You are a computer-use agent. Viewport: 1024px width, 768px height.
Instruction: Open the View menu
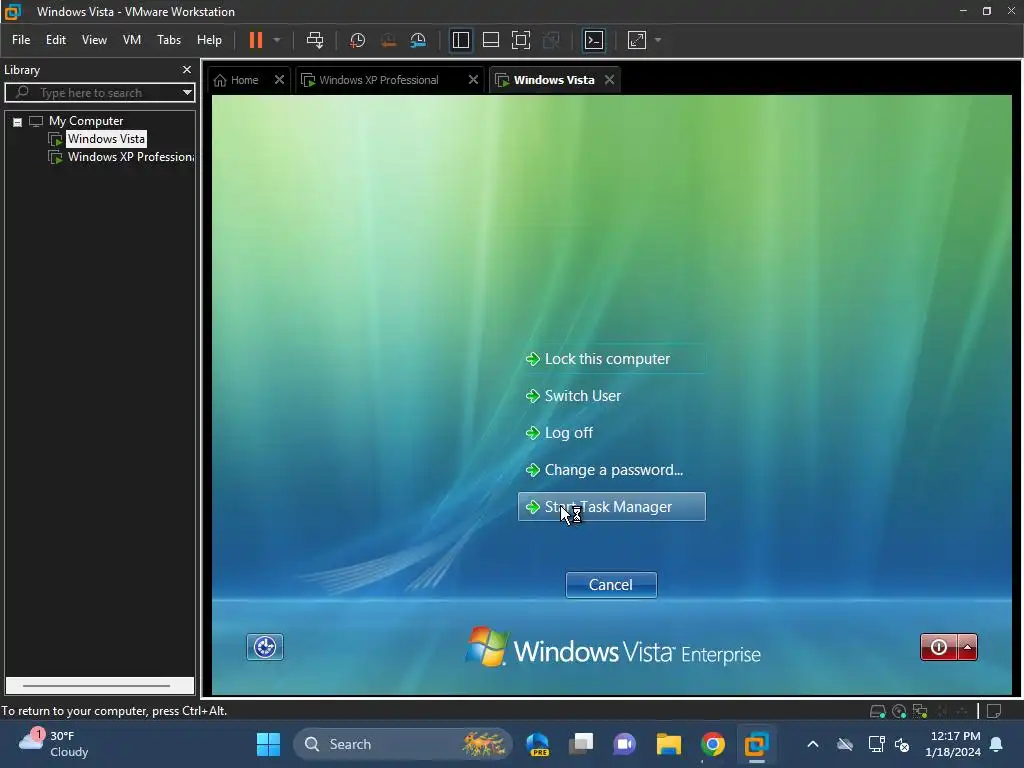click(x=94, y=40)
